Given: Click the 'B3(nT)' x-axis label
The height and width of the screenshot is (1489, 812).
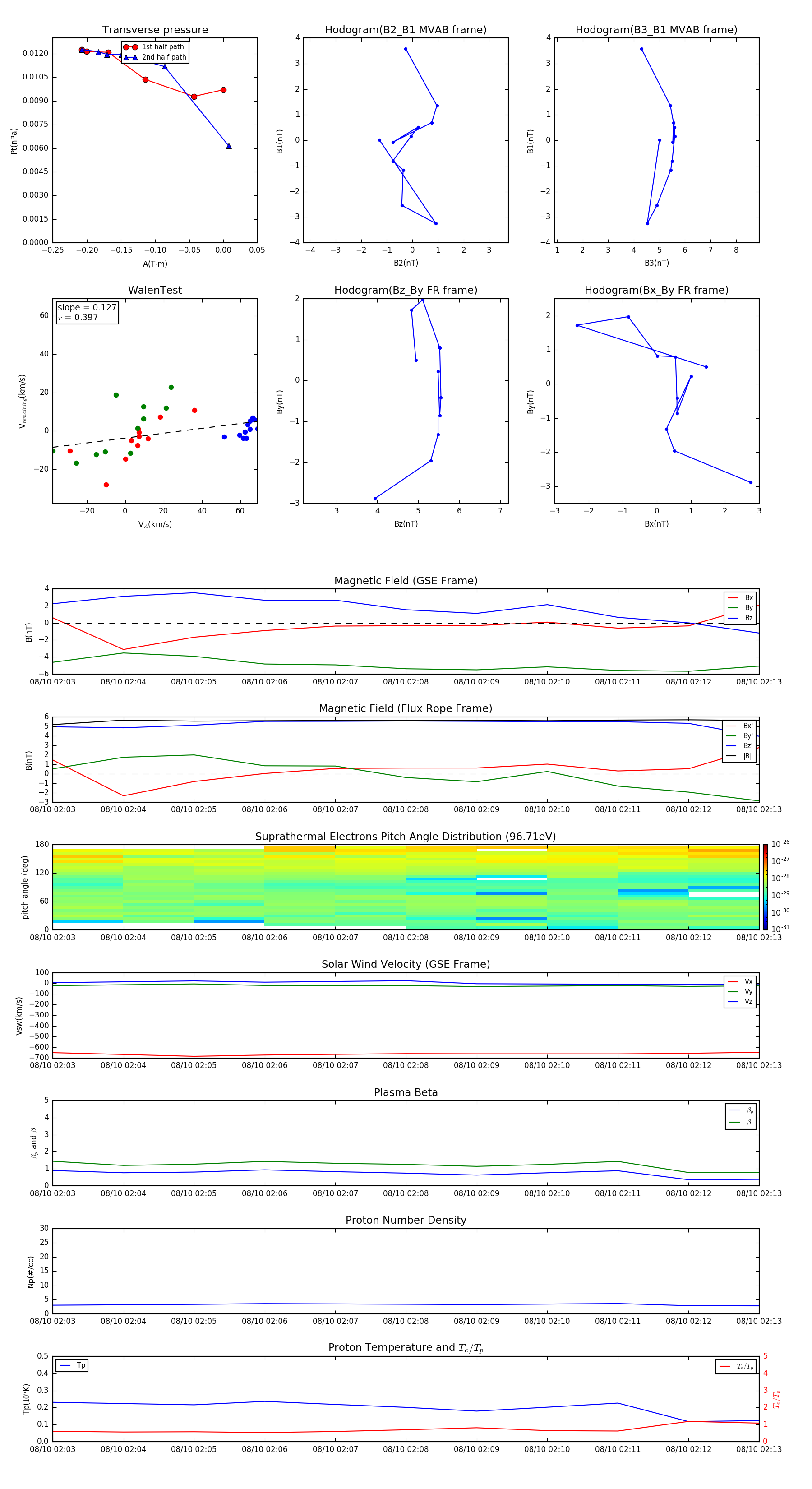Looking at the screenshot, I should (x=656, y=263).
